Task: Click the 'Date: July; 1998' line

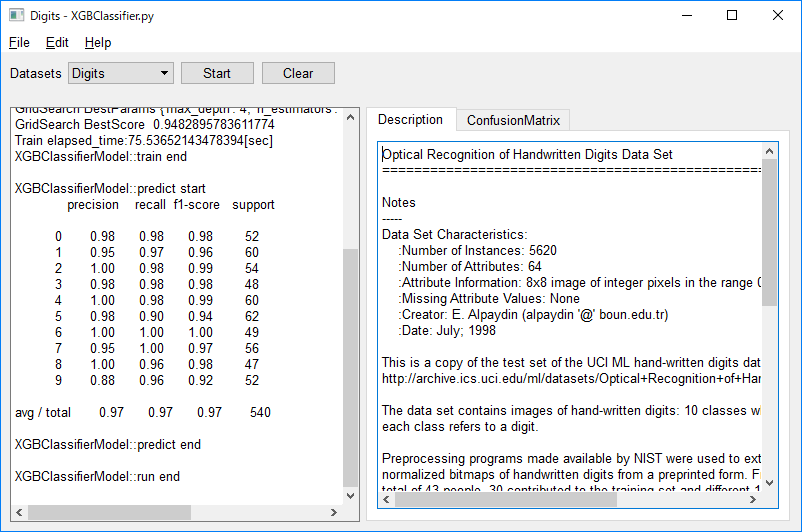Action: (447, 330)
